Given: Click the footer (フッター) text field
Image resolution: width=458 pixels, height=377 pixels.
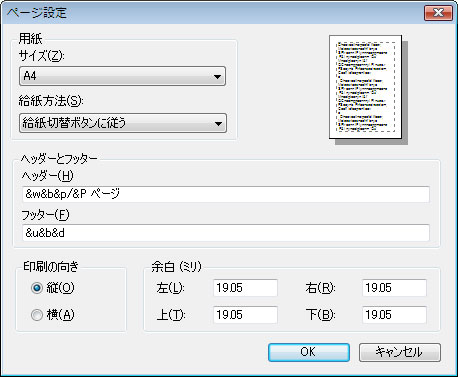Looking at the screenshot, I should coord(226,233).
